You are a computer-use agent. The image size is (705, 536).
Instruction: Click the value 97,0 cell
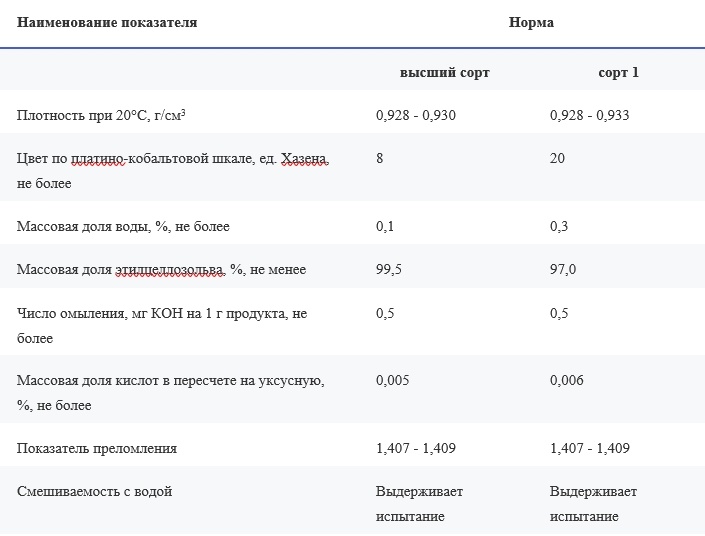[x=562, y=269]
